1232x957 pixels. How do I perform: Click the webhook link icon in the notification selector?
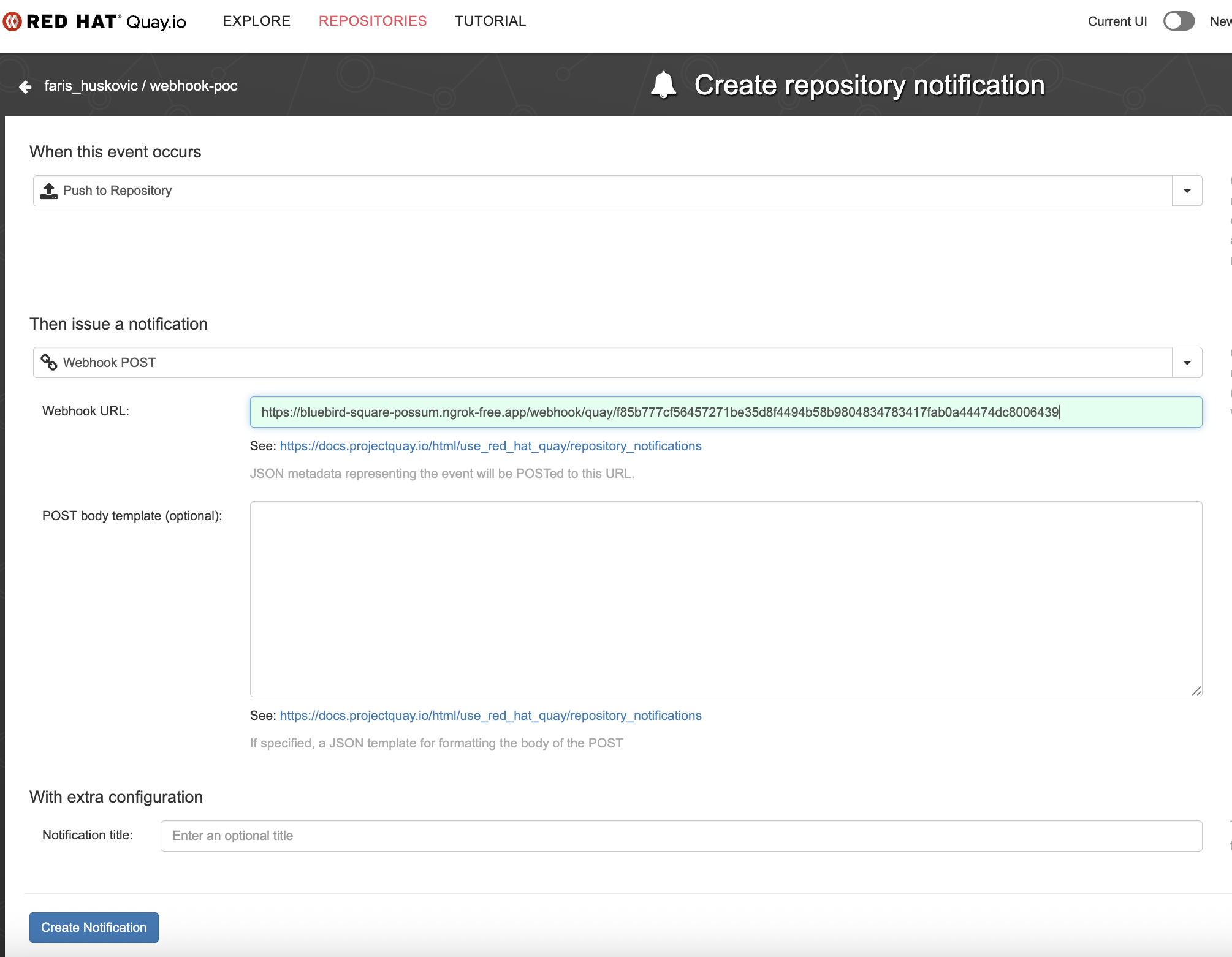click(x=48, y=362)
